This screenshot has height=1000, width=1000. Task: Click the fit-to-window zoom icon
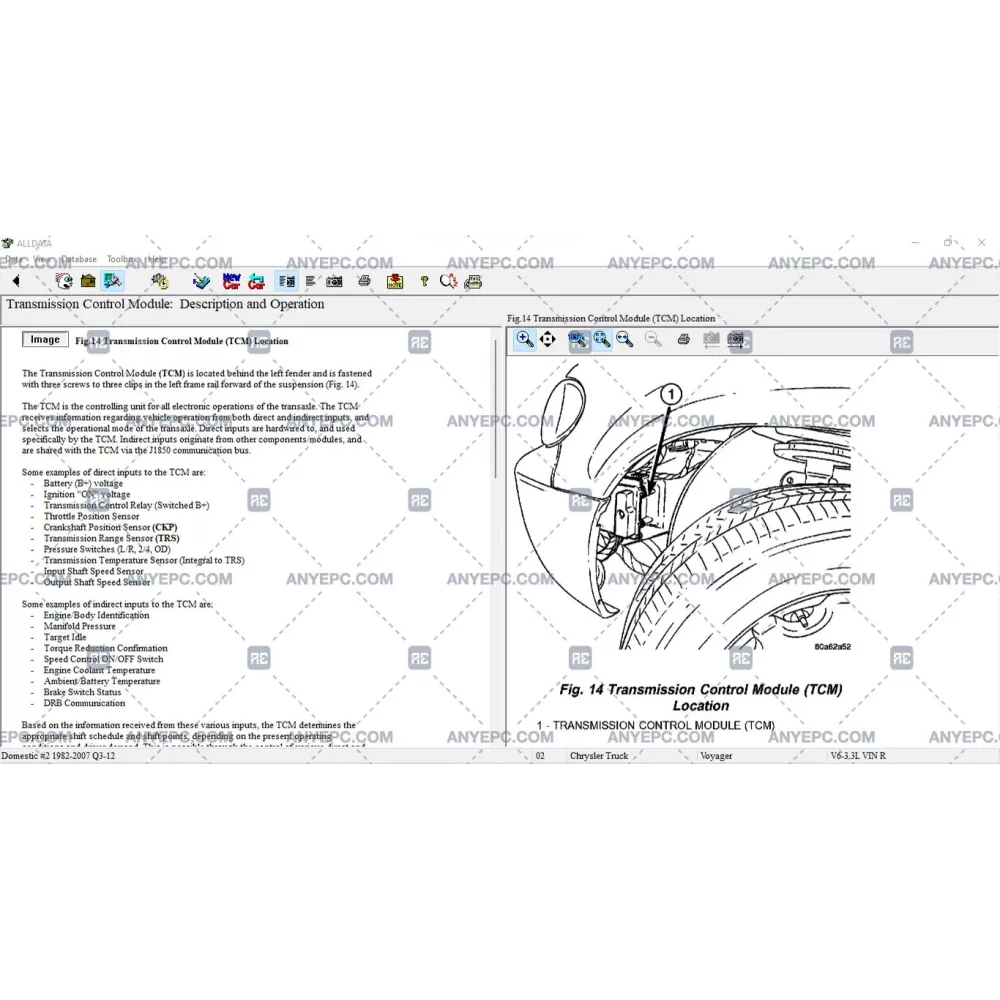pyautogui.click(x=602, y=340)
